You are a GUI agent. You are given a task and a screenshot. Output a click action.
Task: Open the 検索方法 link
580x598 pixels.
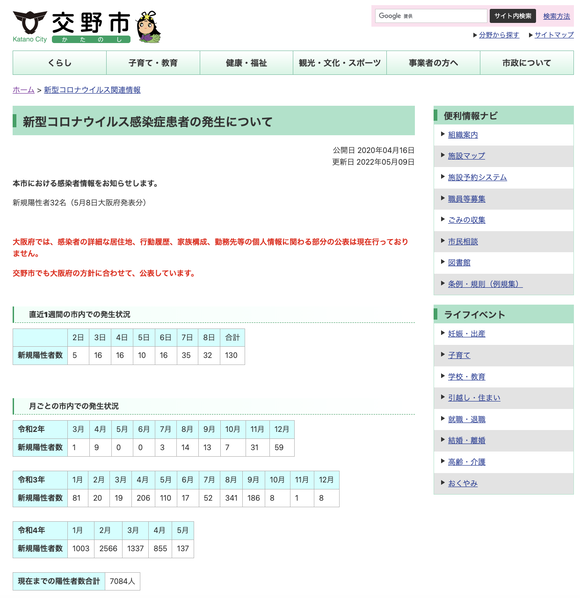556,16
